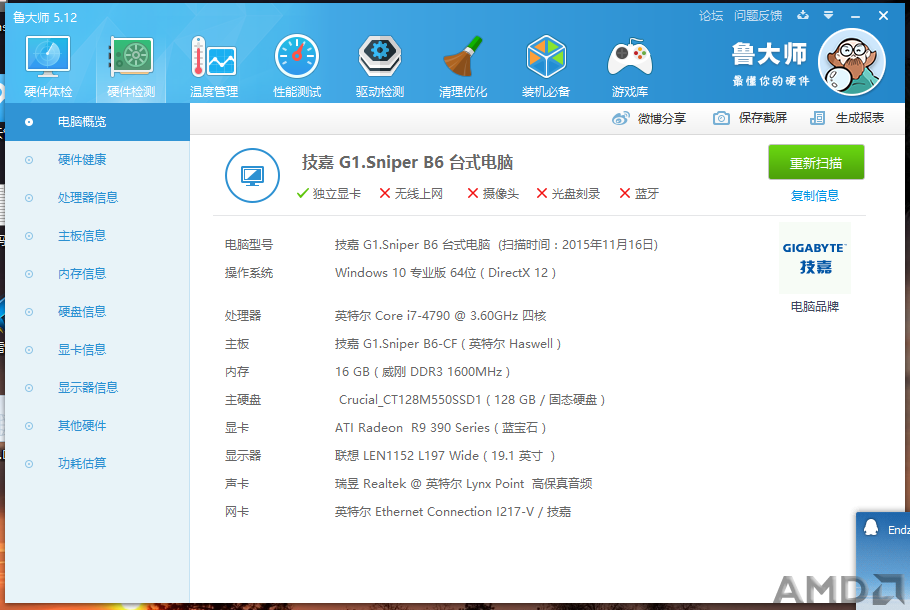Click the 蓝牙 status indicator

[x=639, y=194]
